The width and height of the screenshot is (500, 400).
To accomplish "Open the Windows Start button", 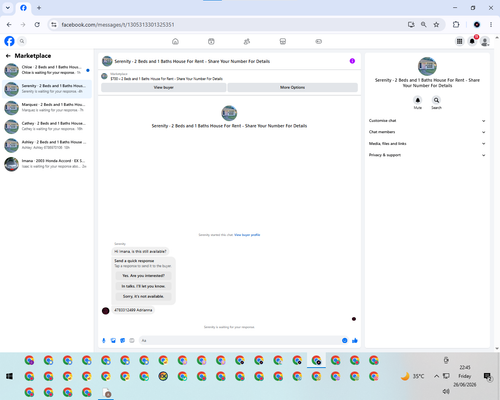I will pos(9,376).
